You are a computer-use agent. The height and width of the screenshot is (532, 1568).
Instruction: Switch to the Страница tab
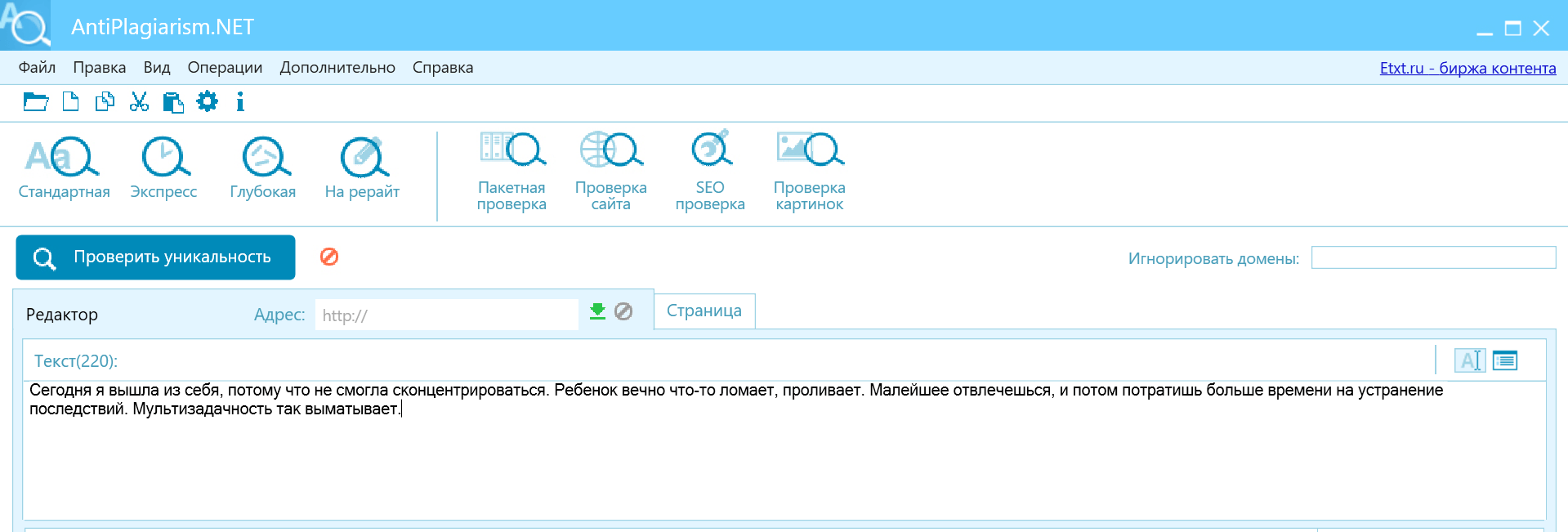coord(704,311)
